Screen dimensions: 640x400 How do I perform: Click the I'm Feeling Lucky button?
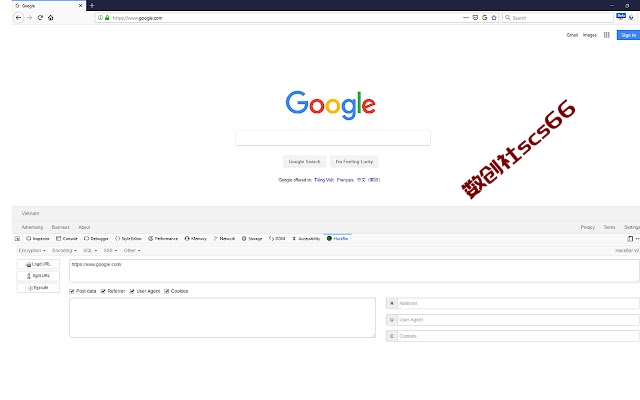(x=354, y=162)
